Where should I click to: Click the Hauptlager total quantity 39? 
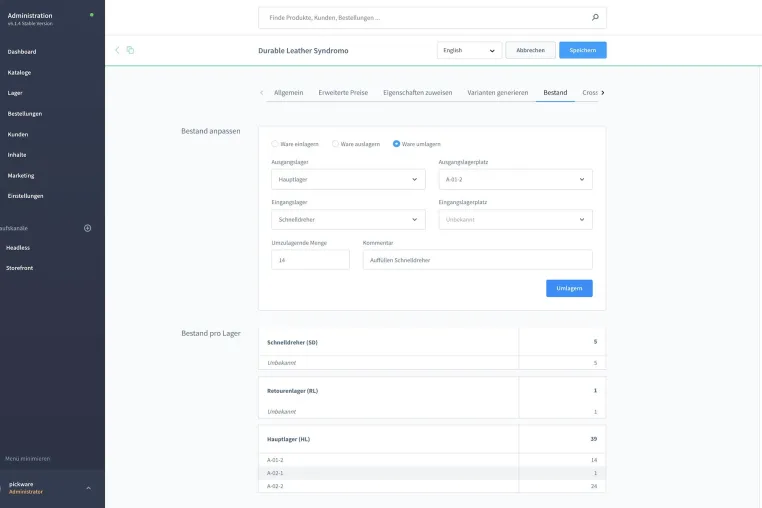[593, 439]
